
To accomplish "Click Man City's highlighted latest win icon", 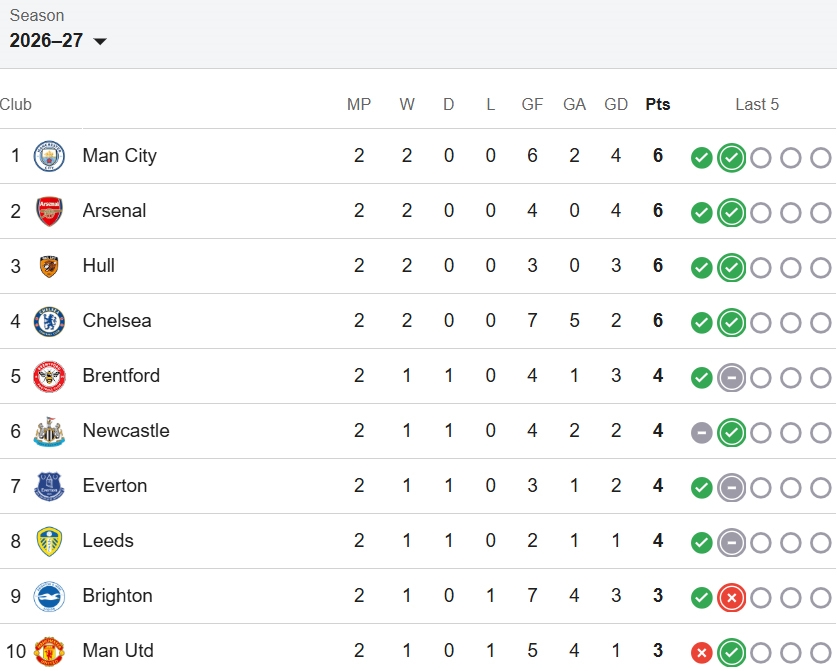I will pyautogui.click(x=731, y=157).
